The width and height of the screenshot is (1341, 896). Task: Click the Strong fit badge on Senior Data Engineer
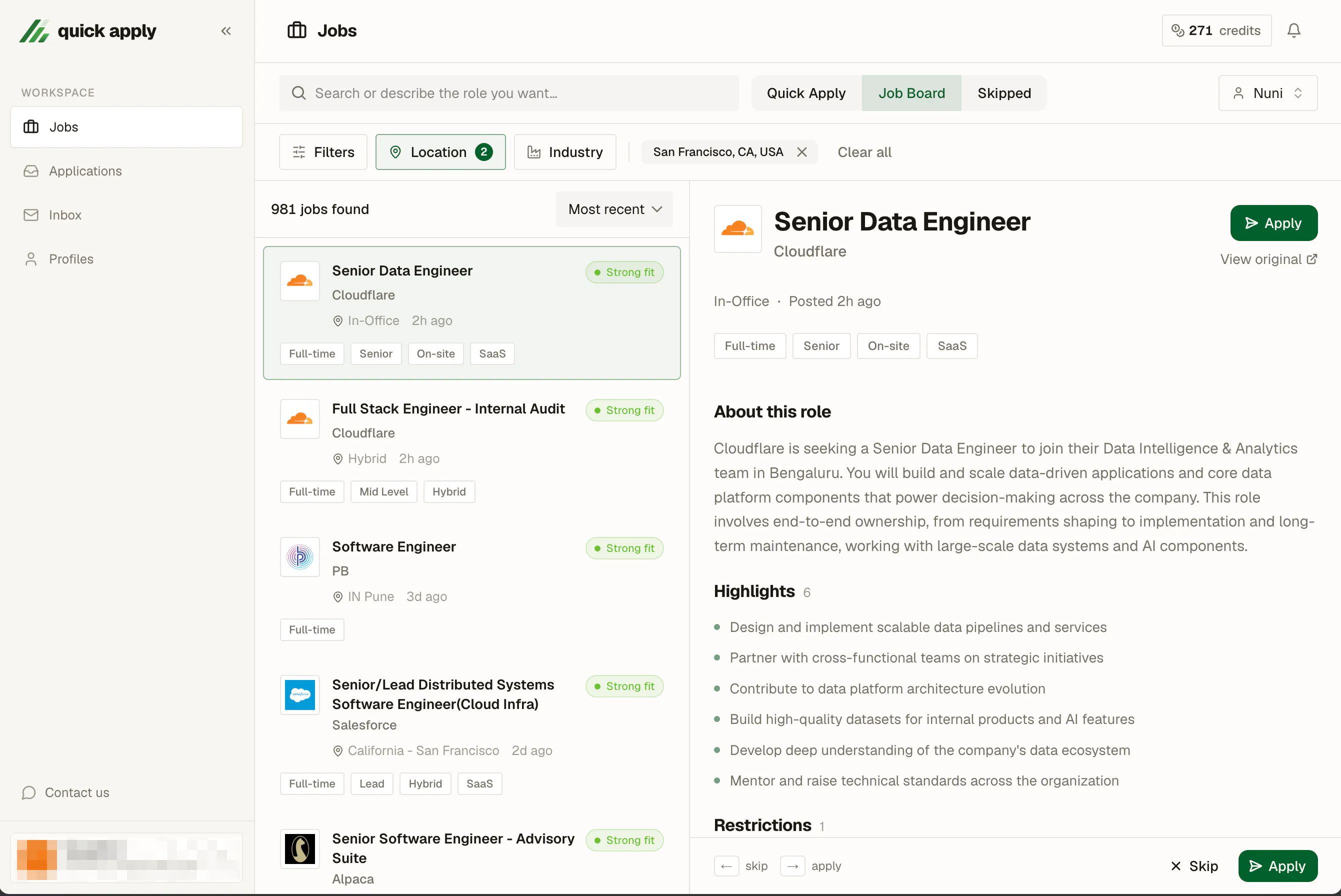coord(624,272)
